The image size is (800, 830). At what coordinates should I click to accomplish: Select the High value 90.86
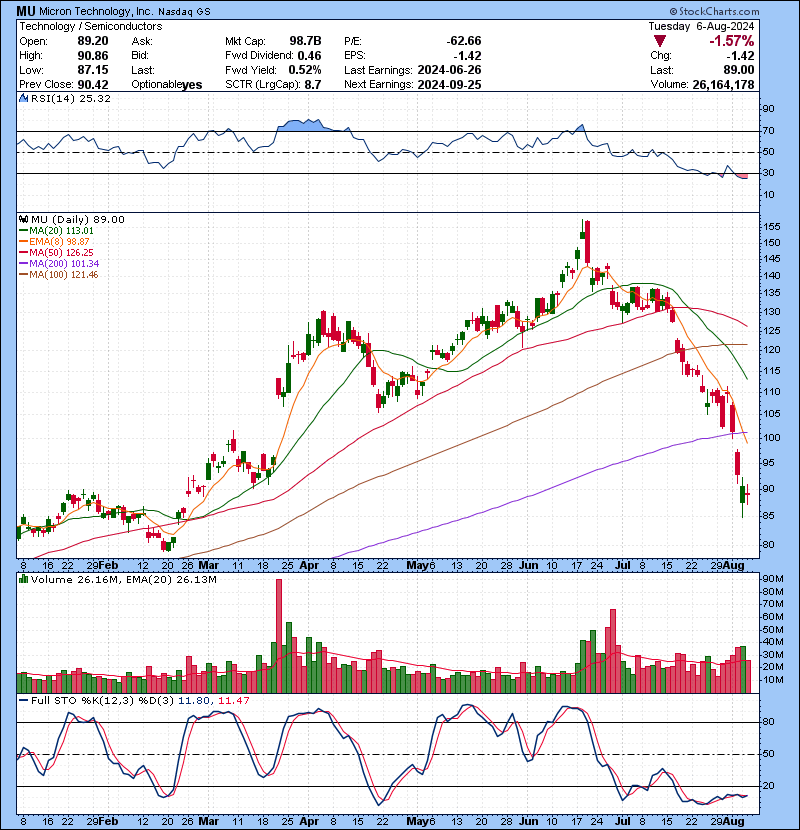[x=93, y=56]
